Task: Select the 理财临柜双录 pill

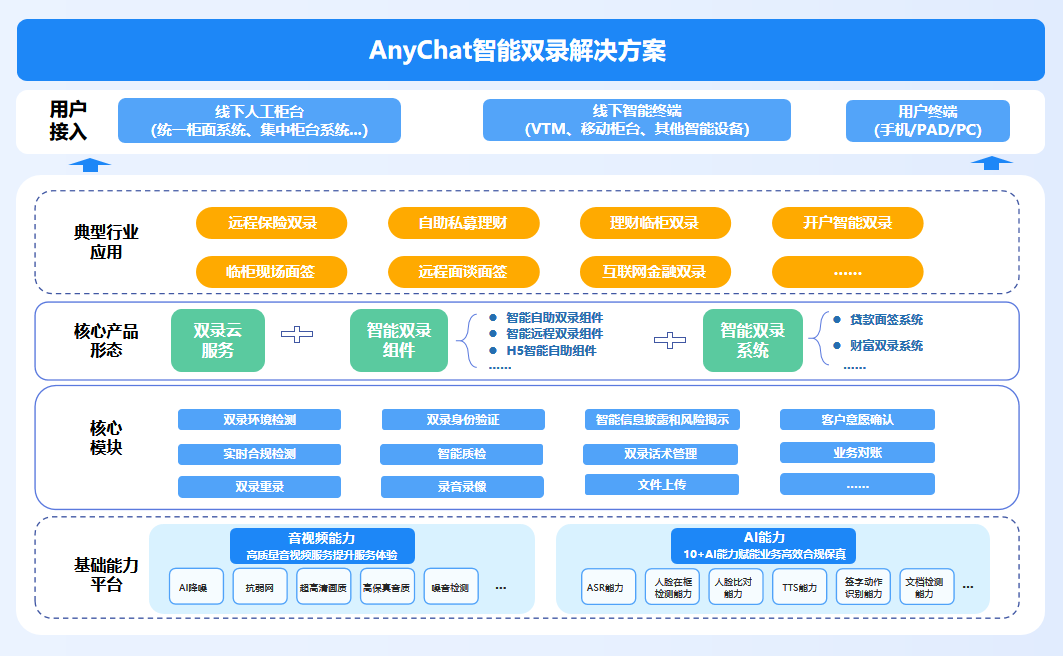Action: pyautogui.click(x=655, y=223)
